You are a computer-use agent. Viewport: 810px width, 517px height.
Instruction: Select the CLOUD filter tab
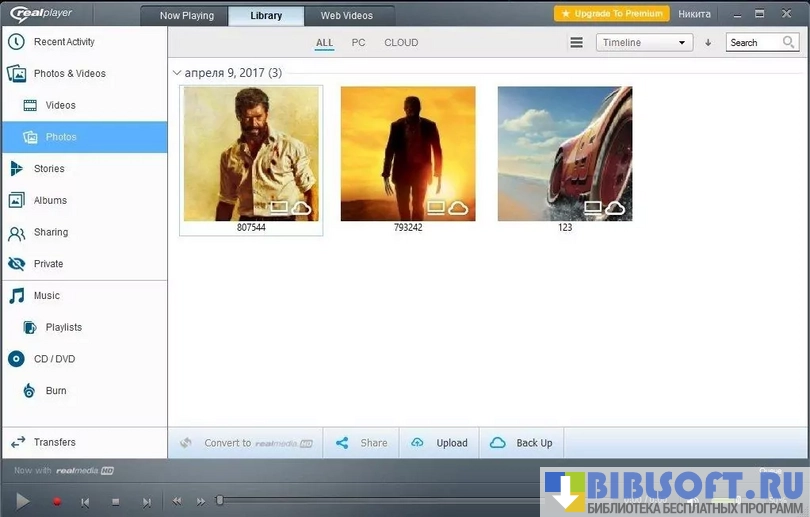click(401, 43)
